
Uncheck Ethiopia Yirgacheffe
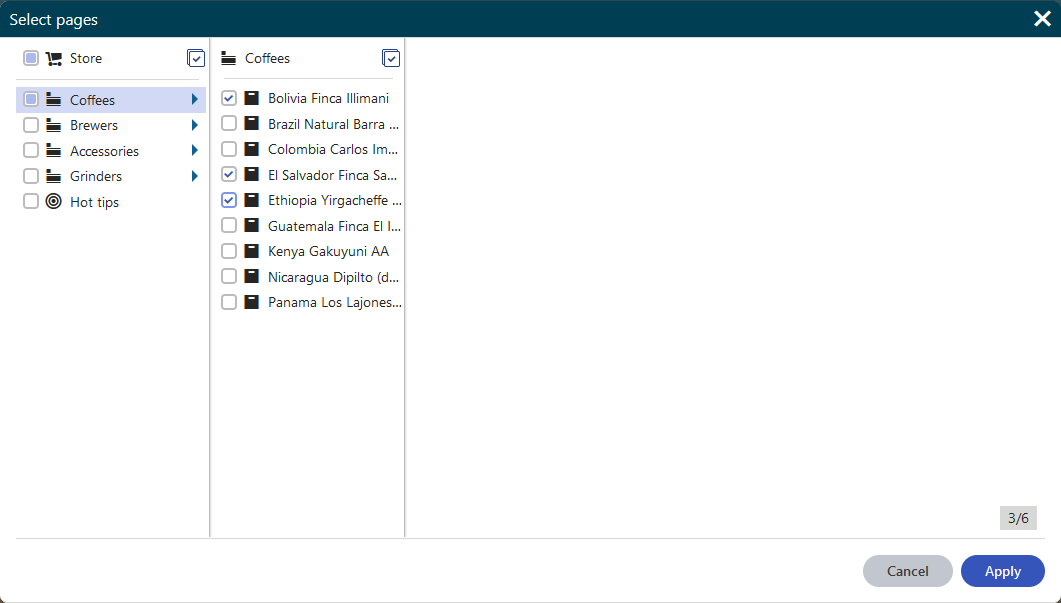pos(228,200)
